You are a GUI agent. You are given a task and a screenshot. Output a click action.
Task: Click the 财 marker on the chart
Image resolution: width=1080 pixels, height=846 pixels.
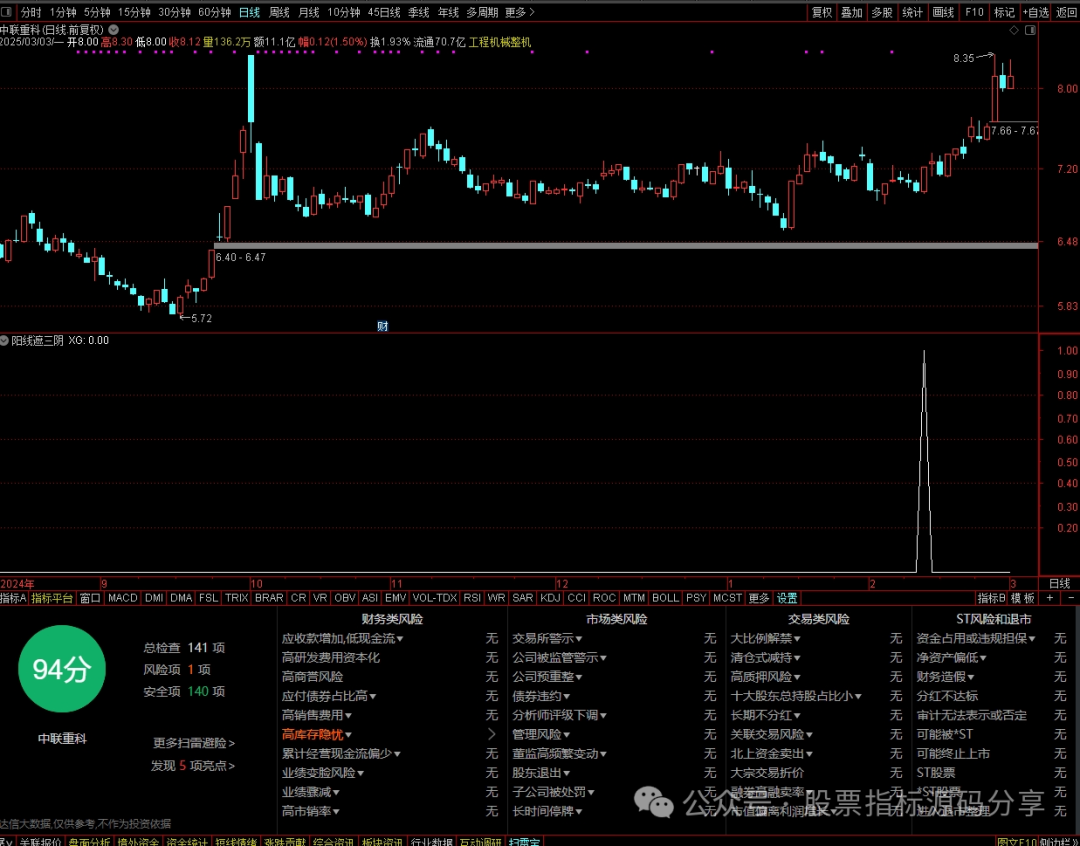(x=382, y=327)
